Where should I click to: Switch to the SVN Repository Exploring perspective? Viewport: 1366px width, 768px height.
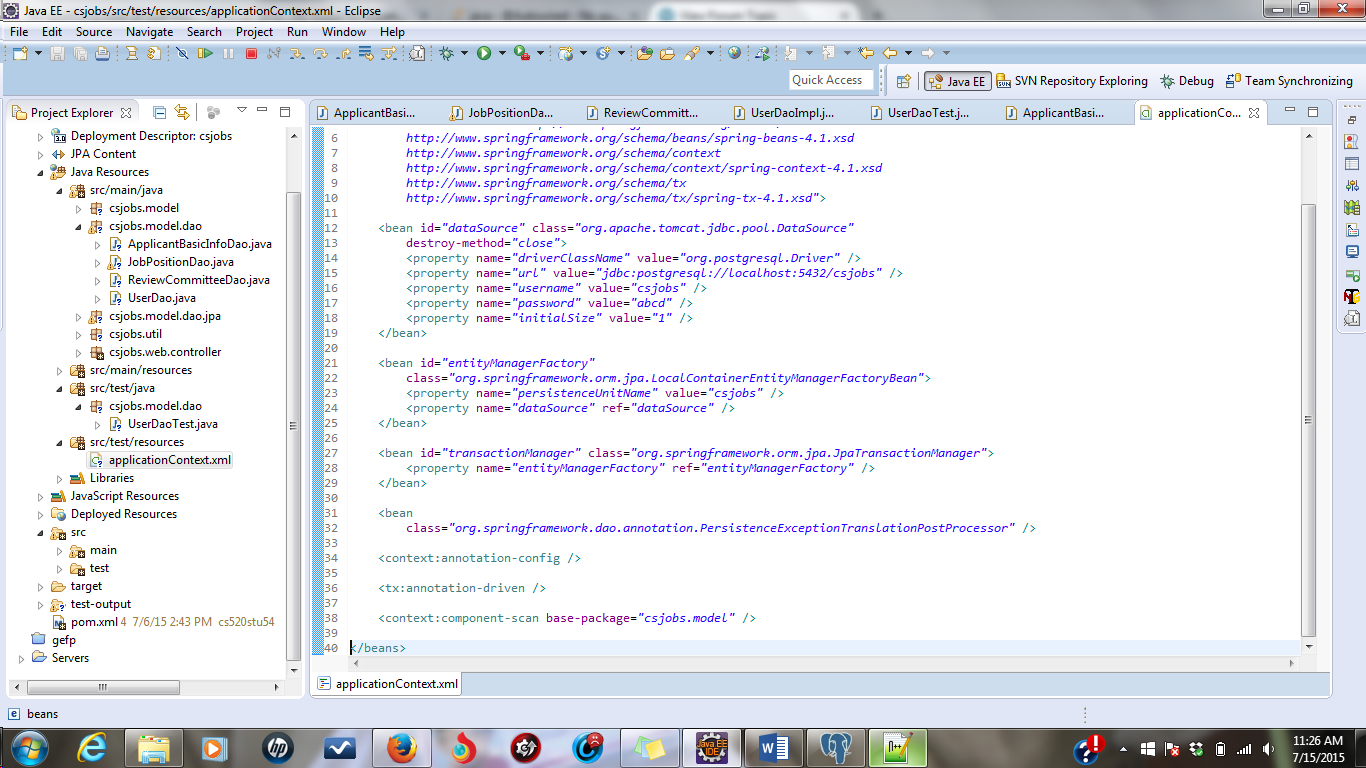point(1072,81)
